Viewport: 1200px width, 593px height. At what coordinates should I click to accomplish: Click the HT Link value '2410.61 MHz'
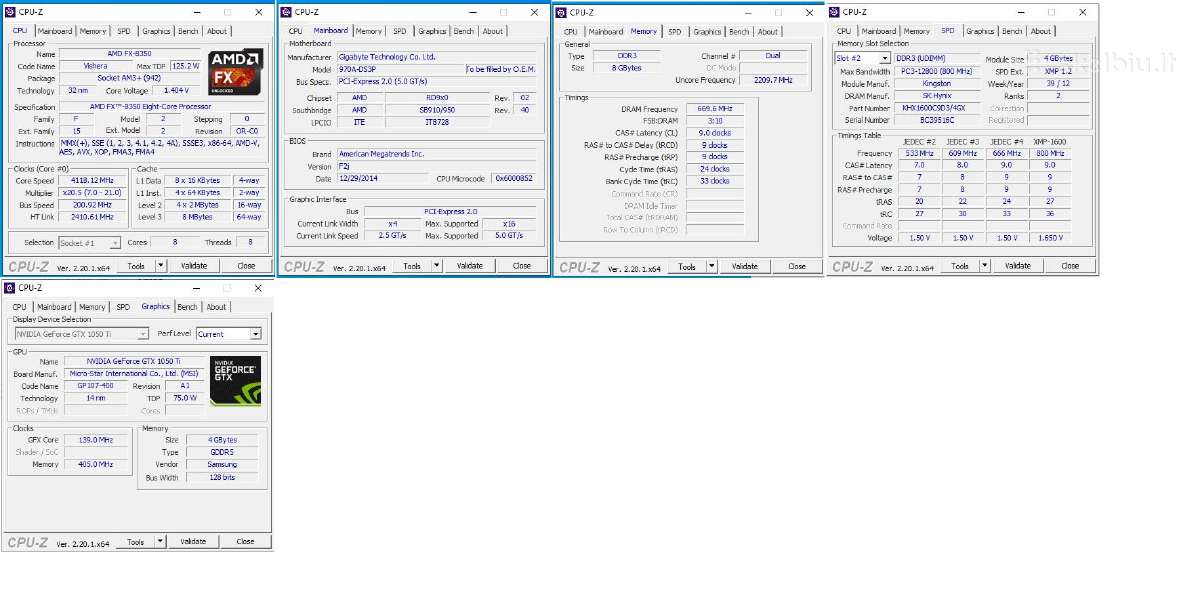pos(93,217)
